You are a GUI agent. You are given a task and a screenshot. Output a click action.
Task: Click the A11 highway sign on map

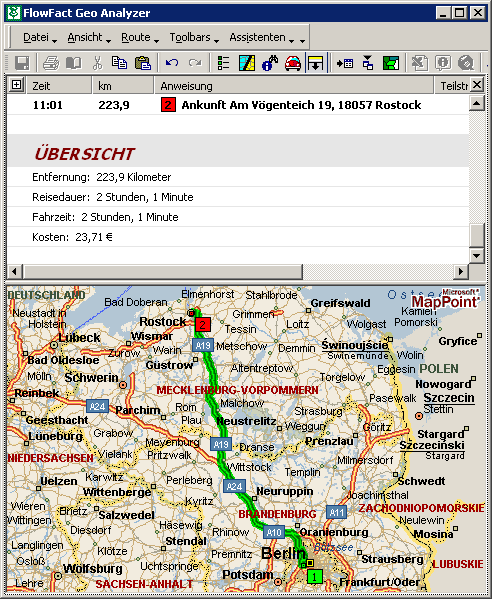tap(337, 512)
